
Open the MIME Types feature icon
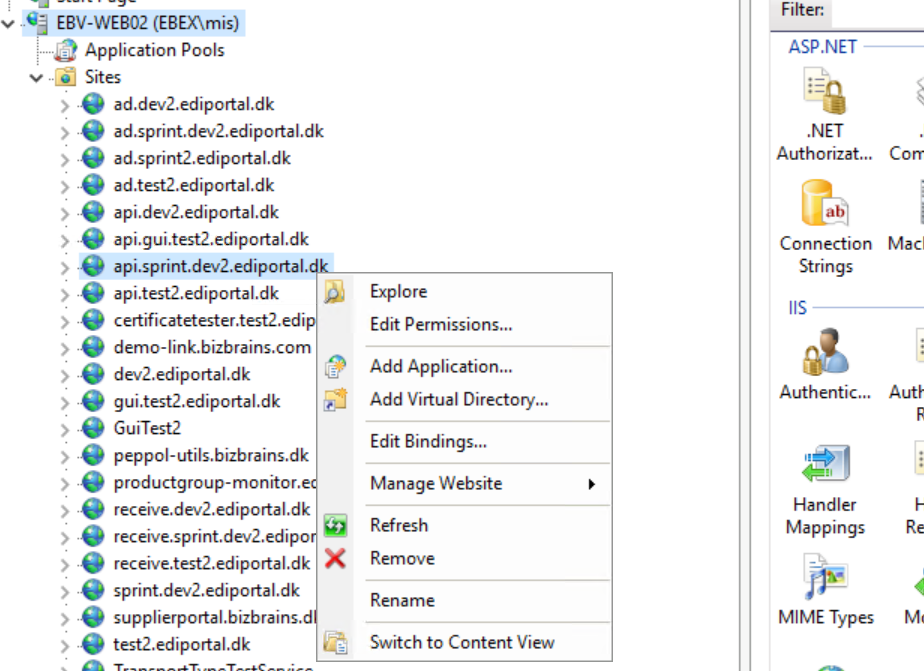pos(825,578)
